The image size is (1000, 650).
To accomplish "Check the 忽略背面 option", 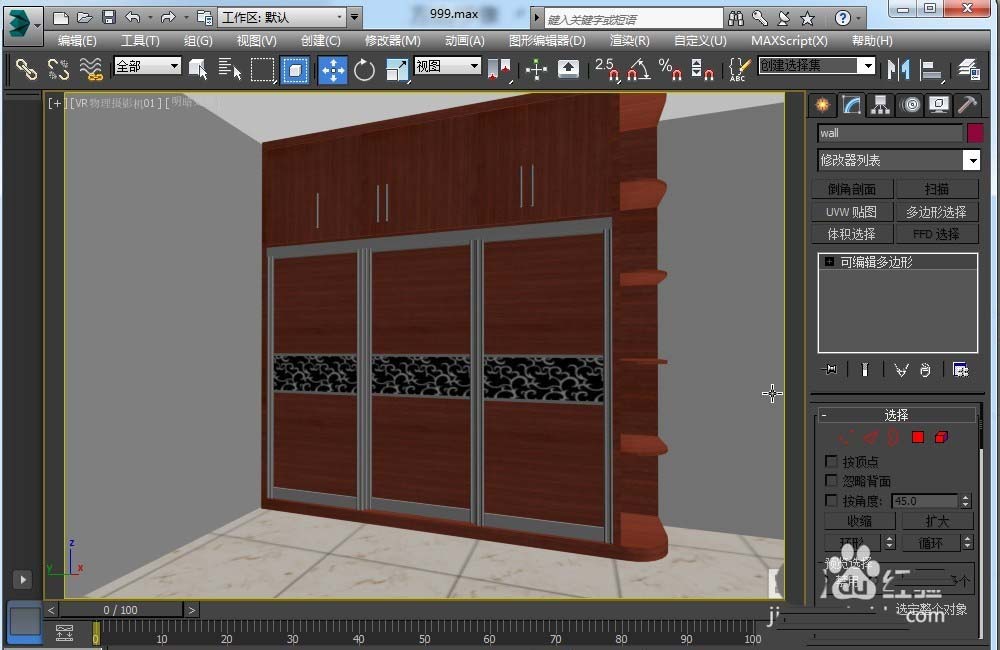I will pyautogui.click(x=831, y=481).
